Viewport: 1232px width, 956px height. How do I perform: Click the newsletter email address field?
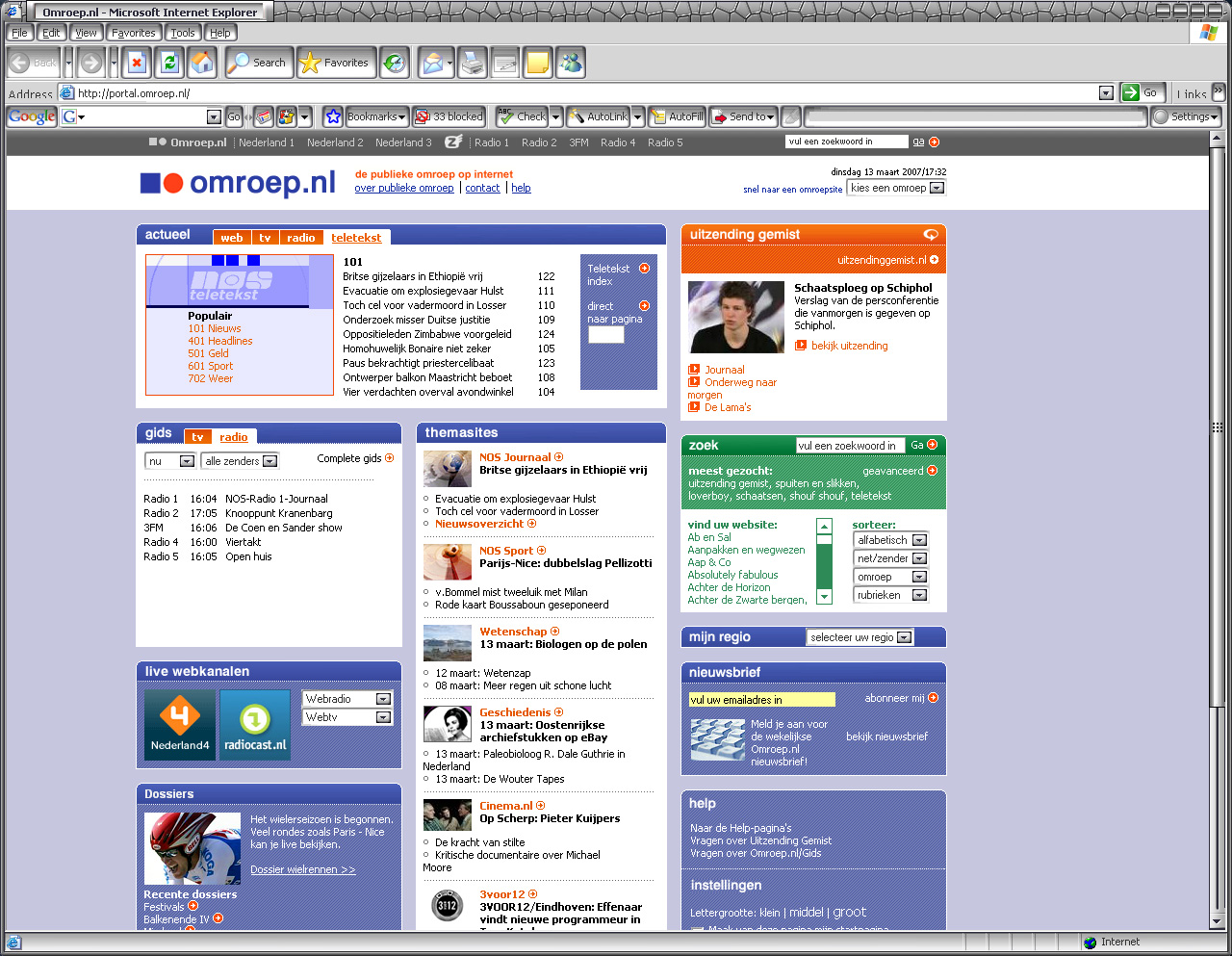click(762, 700)
